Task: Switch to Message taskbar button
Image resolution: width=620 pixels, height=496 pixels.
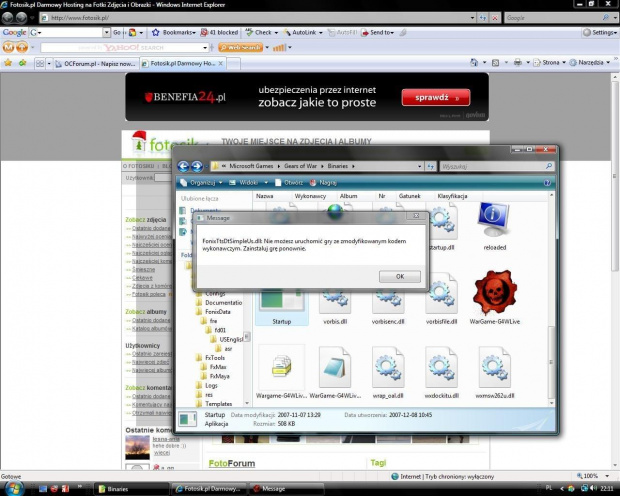Action: pos(287,489)
